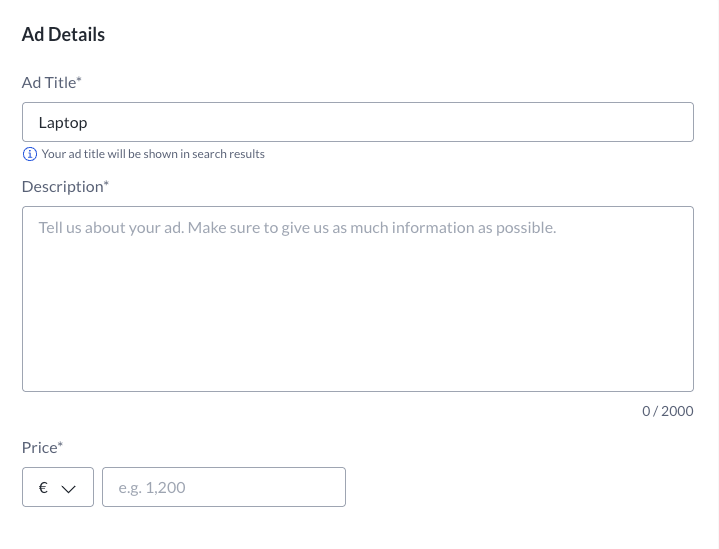The image size is (719, 549).
Task: Click the ad title search results hint text
Action: 153,154
